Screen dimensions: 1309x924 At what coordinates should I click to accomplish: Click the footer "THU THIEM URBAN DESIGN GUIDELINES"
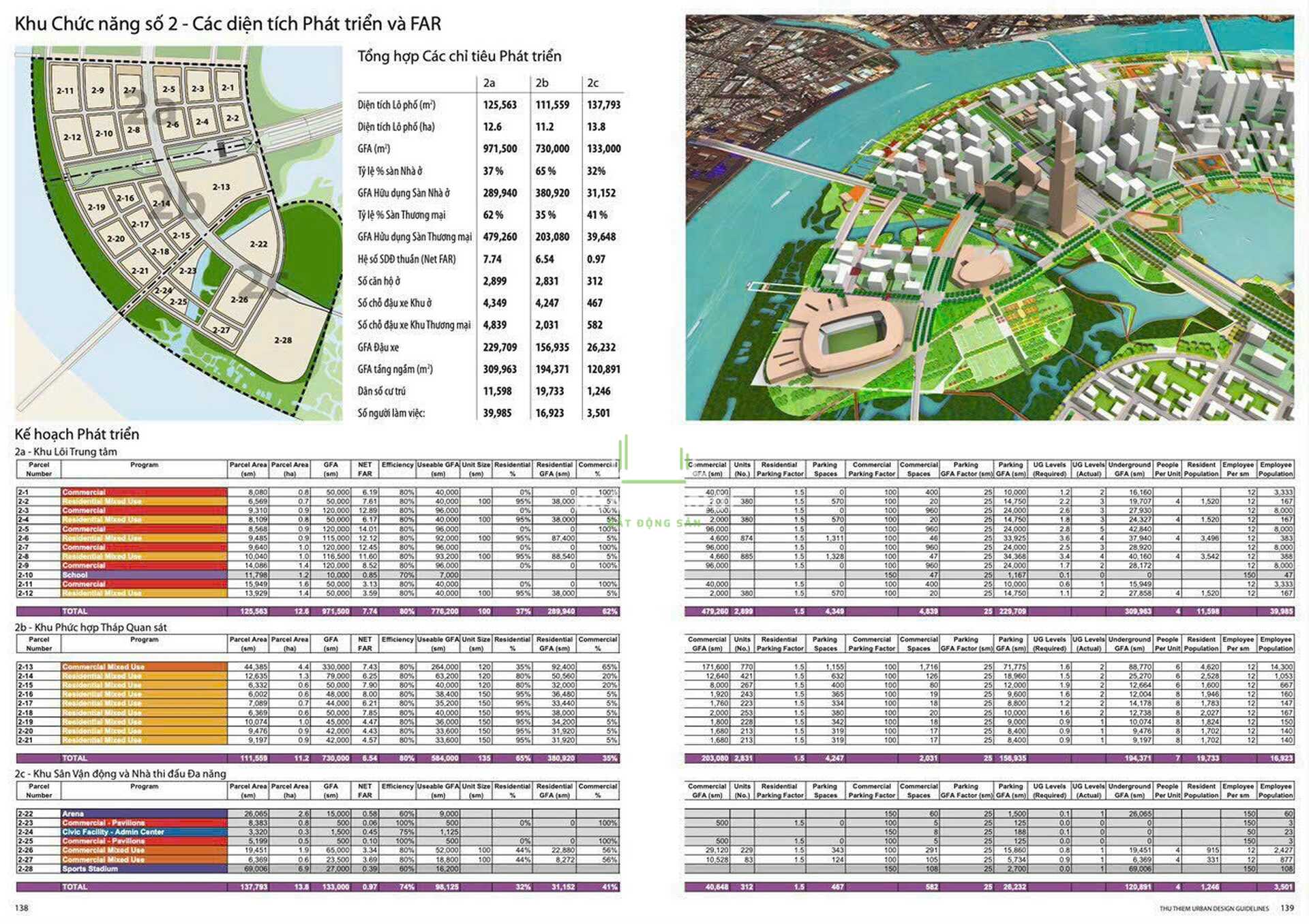(1214, 908)
